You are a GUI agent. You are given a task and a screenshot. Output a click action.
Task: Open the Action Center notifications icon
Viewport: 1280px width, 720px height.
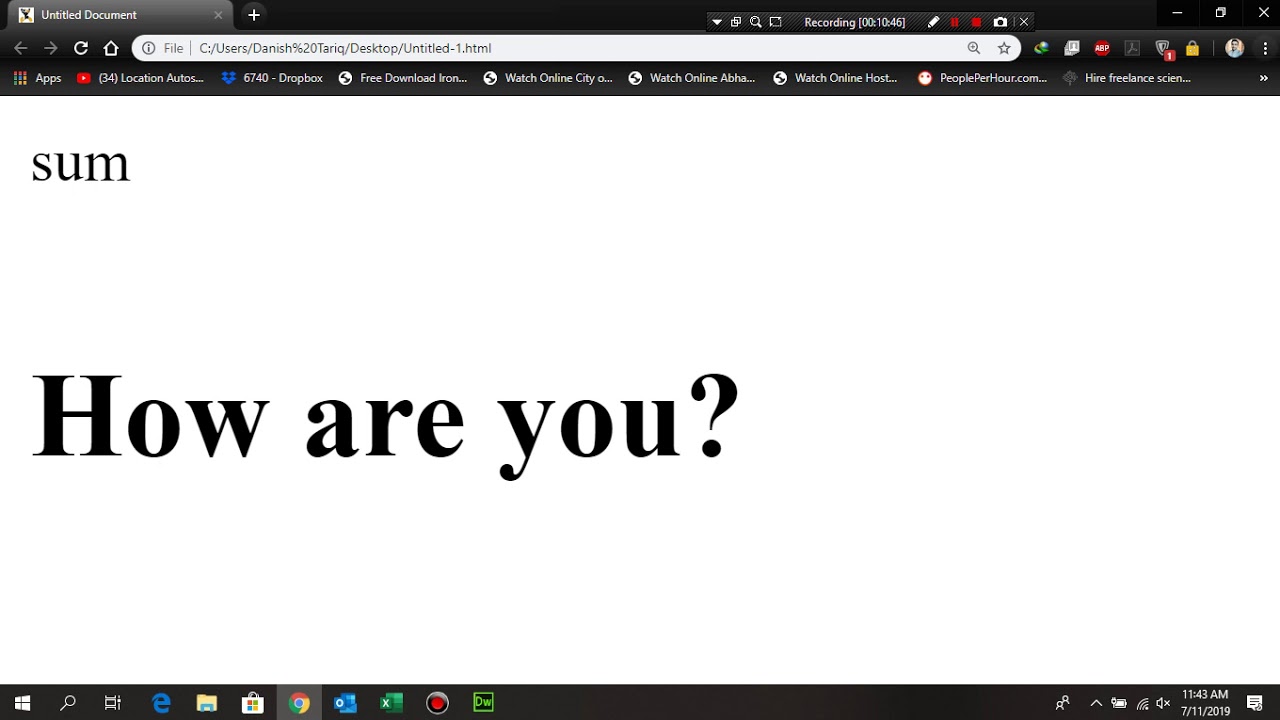(x=1255, y=703)
